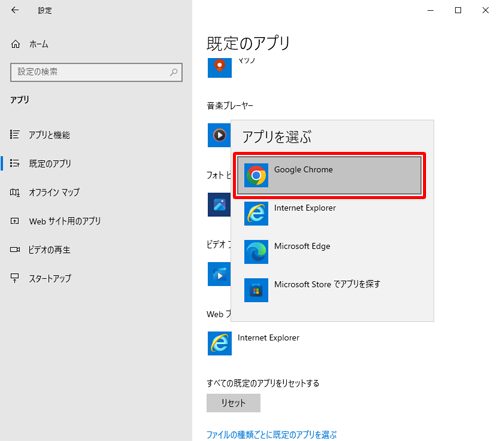
Task: Click the Google Chrome logo icon
Action: click(256, 175)
